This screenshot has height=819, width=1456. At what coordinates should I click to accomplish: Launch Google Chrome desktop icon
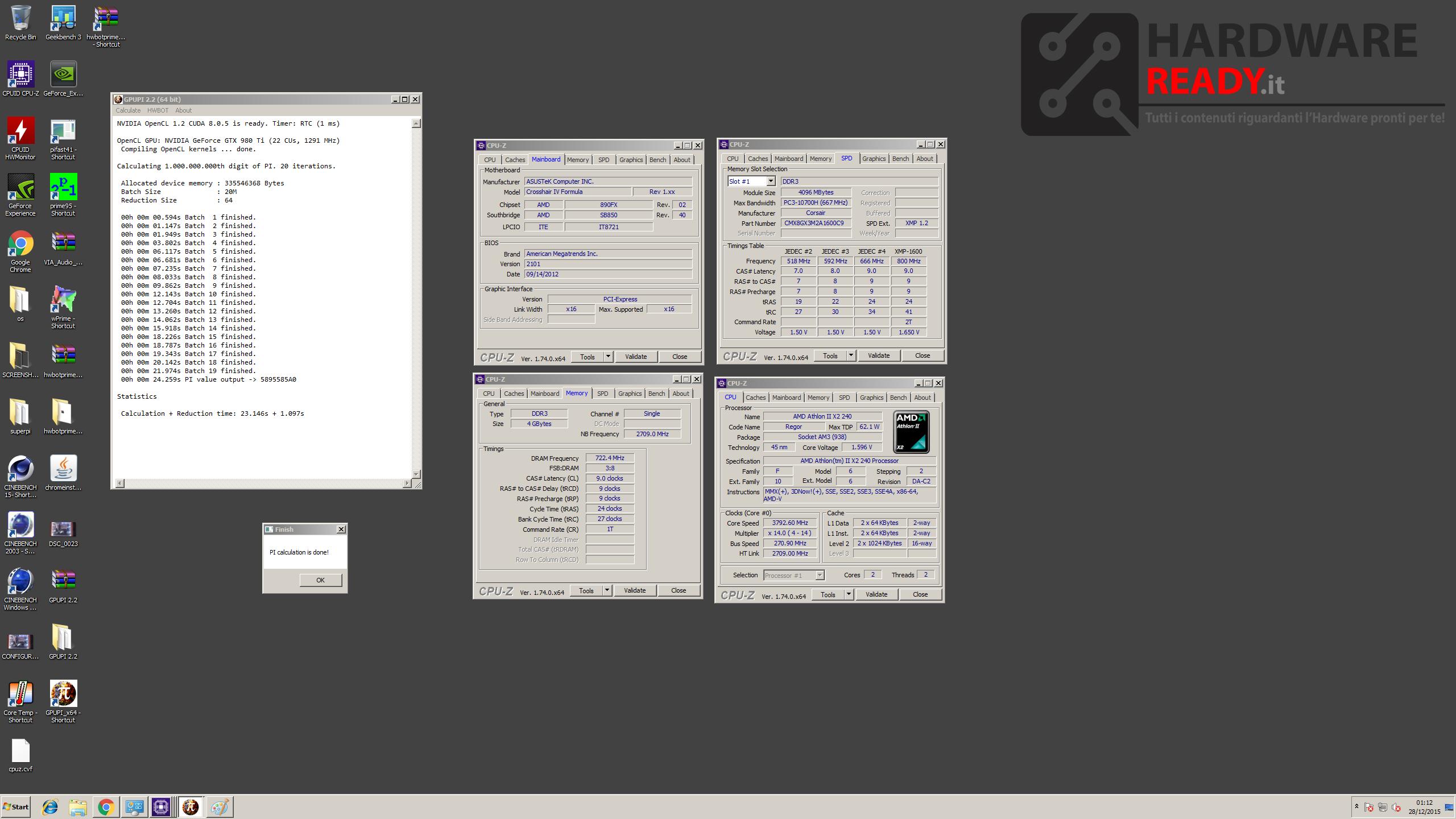coord(20,251)
